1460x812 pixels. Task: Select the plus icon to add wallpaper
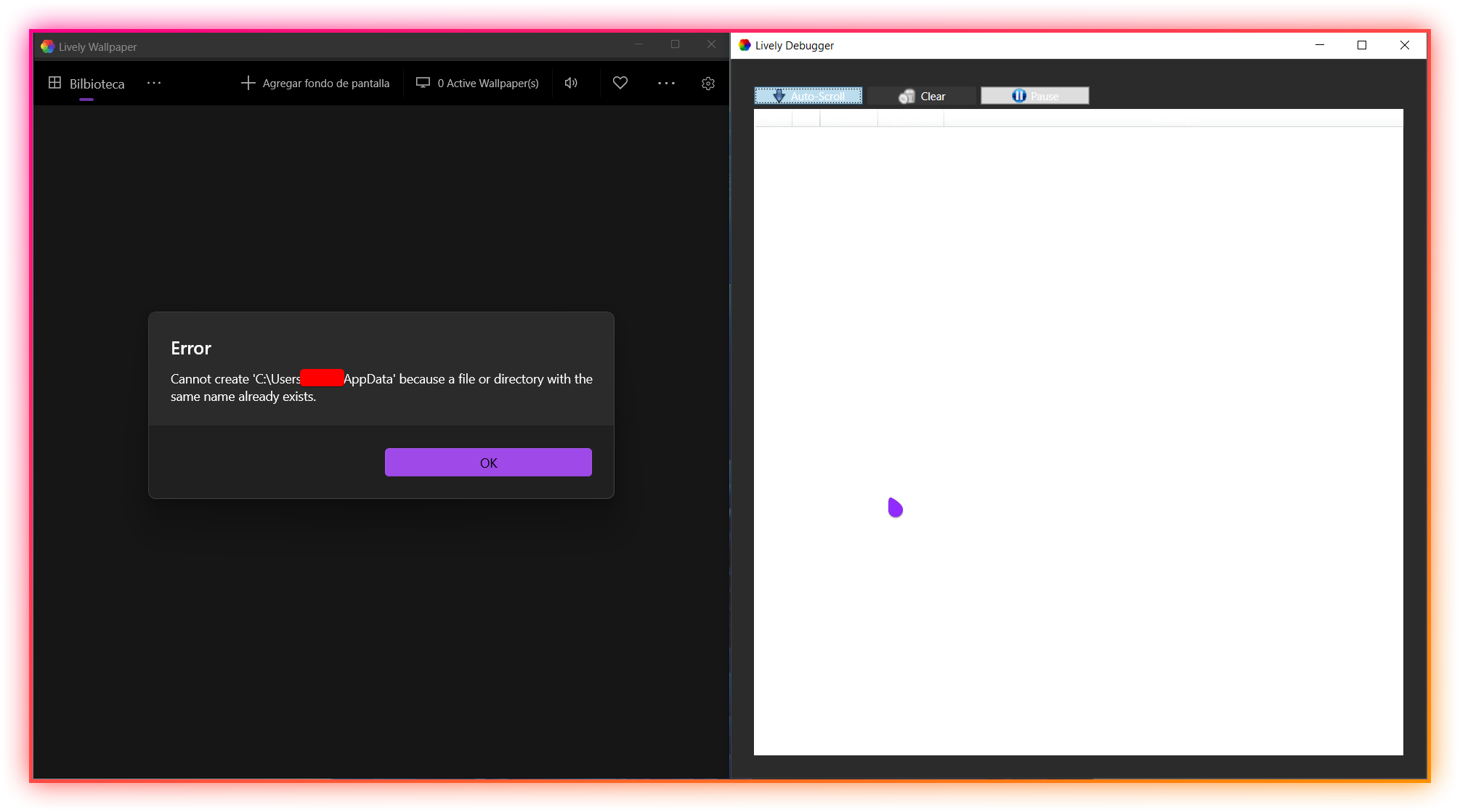[248, 83]
